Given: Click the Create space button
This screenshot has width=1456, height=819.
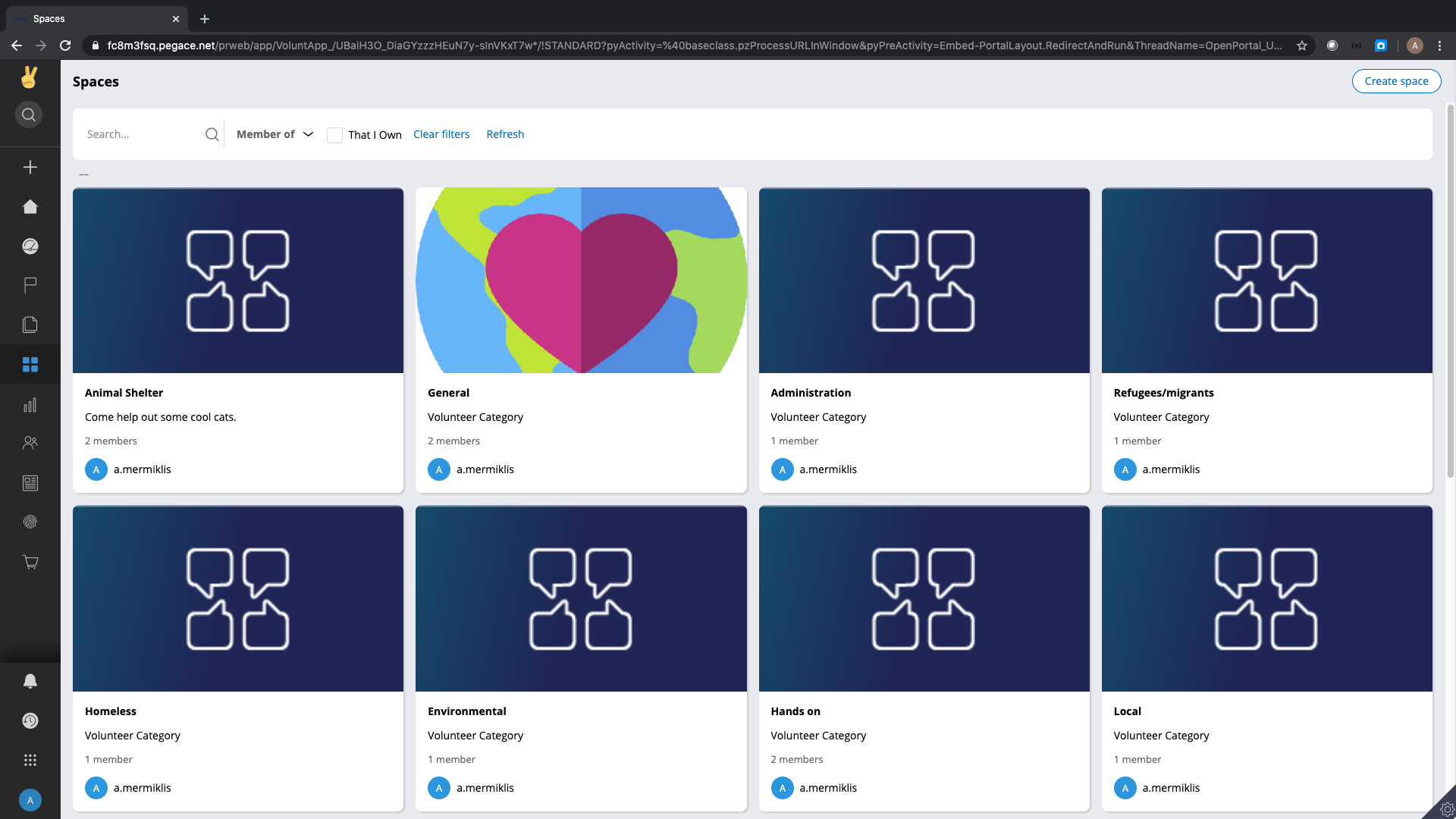Looking at the screenshot, I should tap(1395, 81).
